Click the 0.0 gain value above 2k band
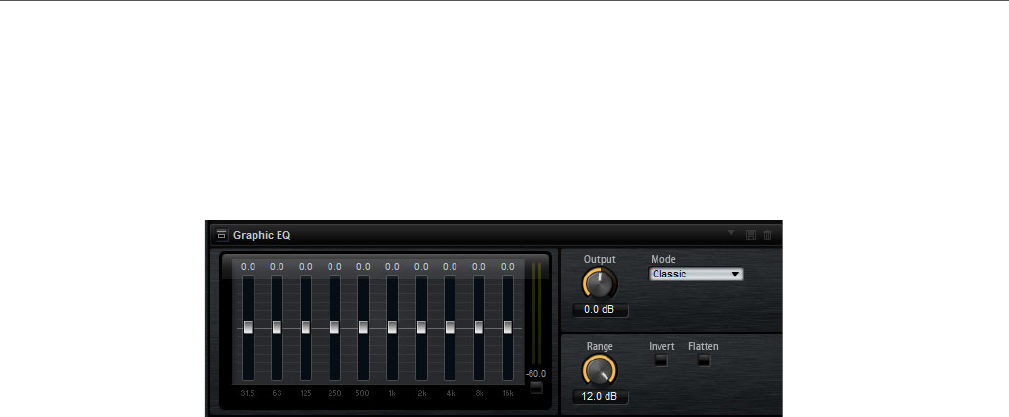The height and width of the screenshot is (417, 1009). point(421,266)
